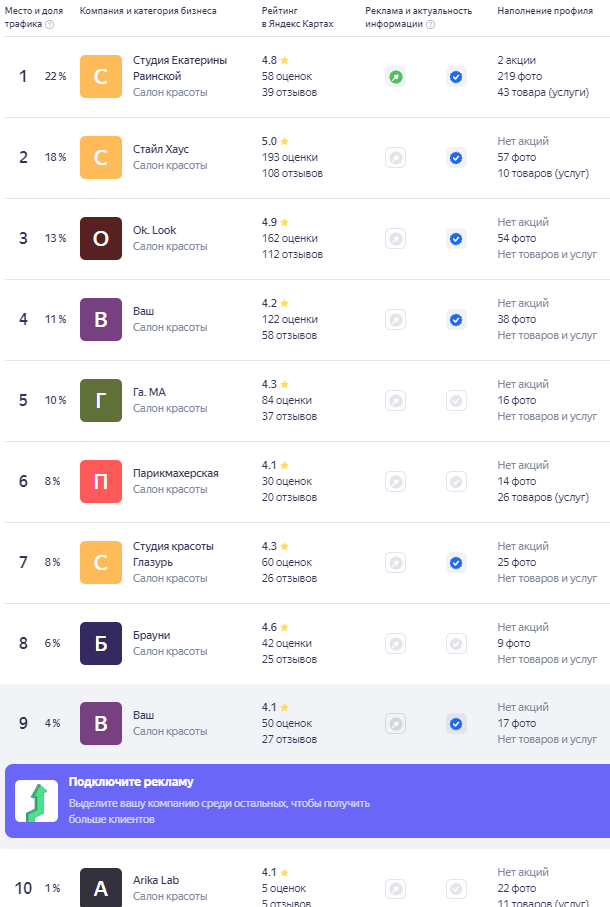
Task: Open the dark red O avatar of Ok. Look
Action: pyautogui.click(x=101, y=238)
